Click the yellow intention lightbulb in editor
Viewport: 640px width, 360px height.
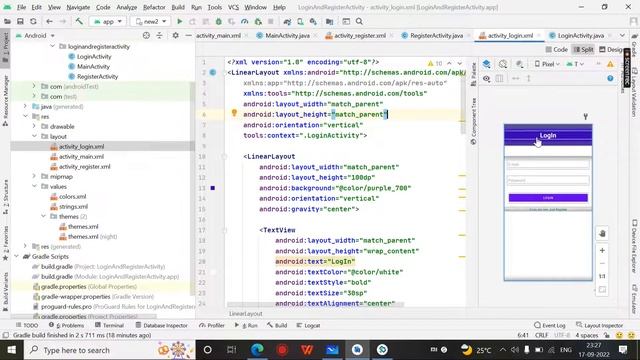tap(234, 113)
